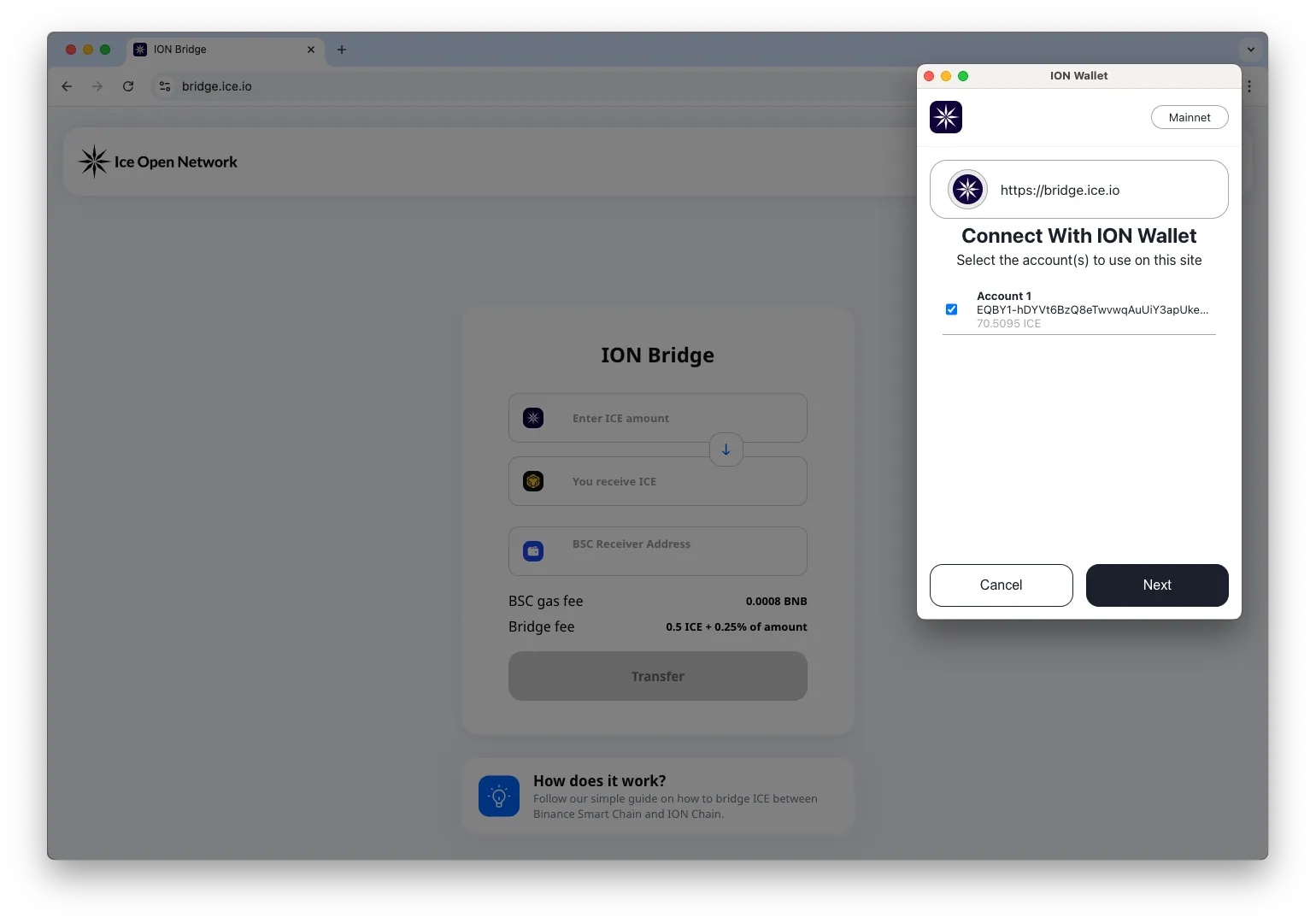
Task: Toggle the Account 1 checkbox
Action: tap(951, 309)
